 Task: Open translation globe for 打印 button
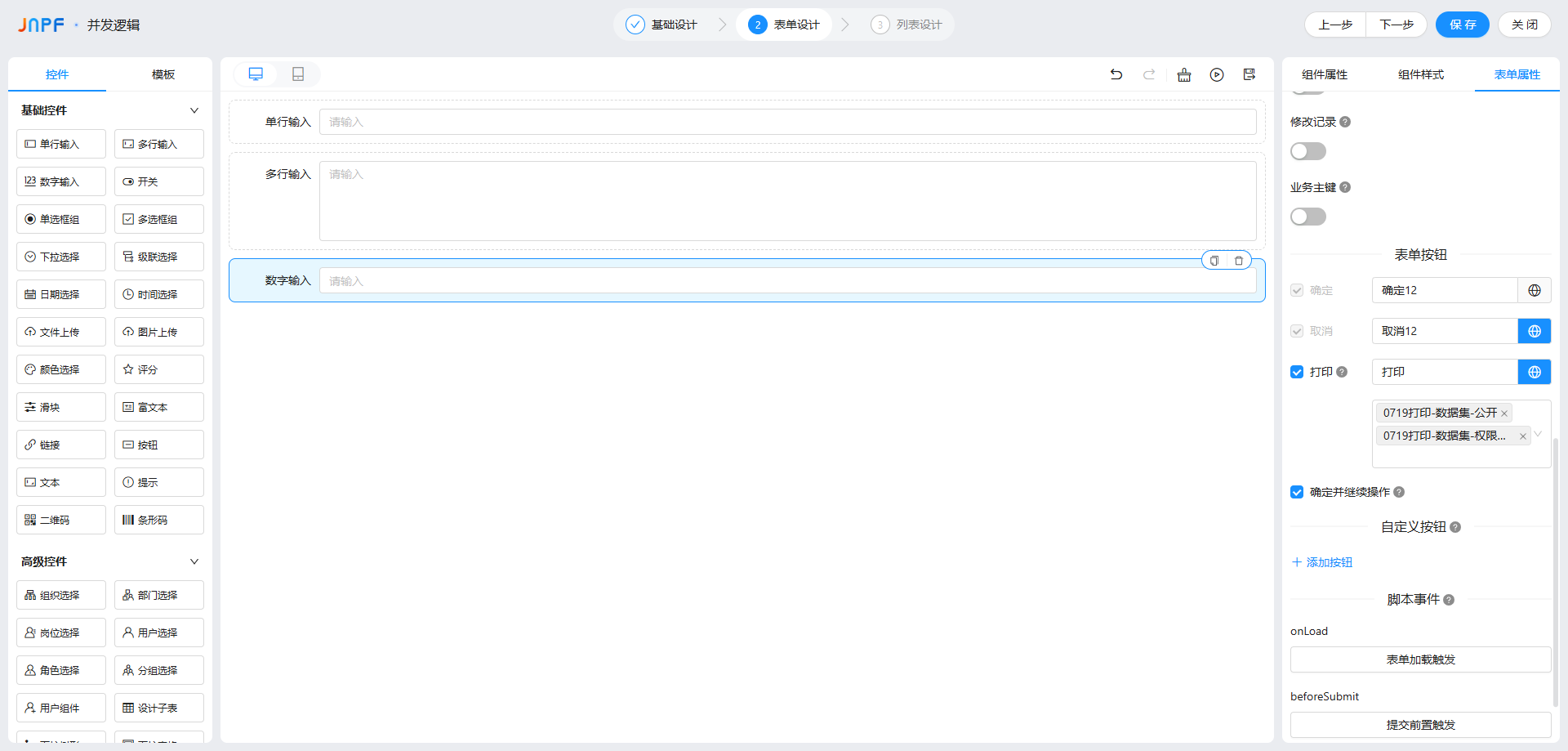click(x=1535, y=372)
